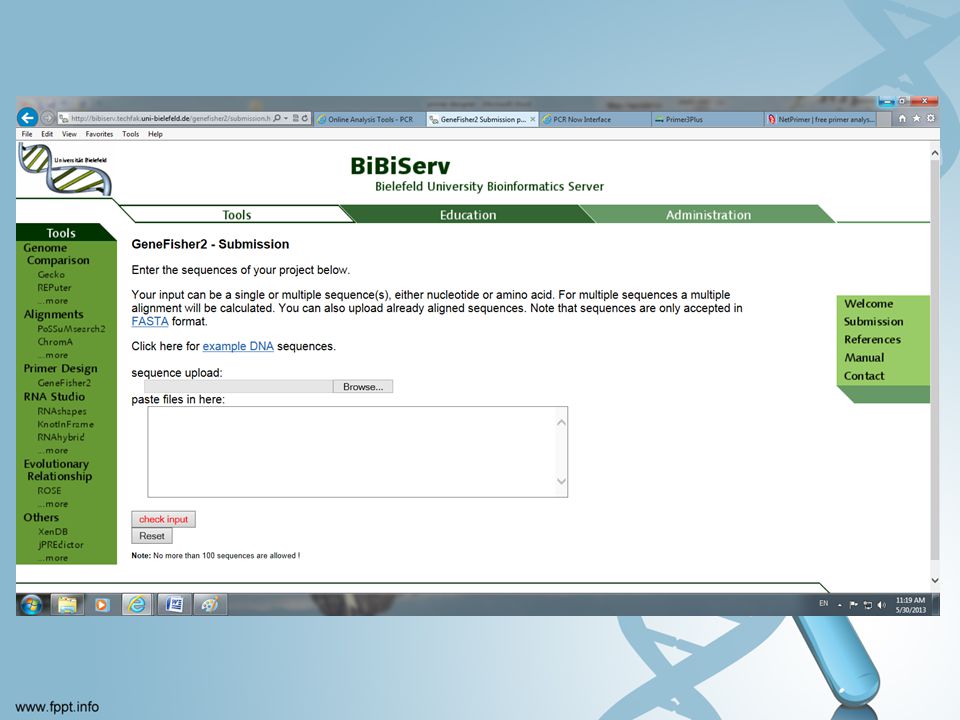Click the volume speaker tray icon
The image size is (960, 720).
[882, 605]
